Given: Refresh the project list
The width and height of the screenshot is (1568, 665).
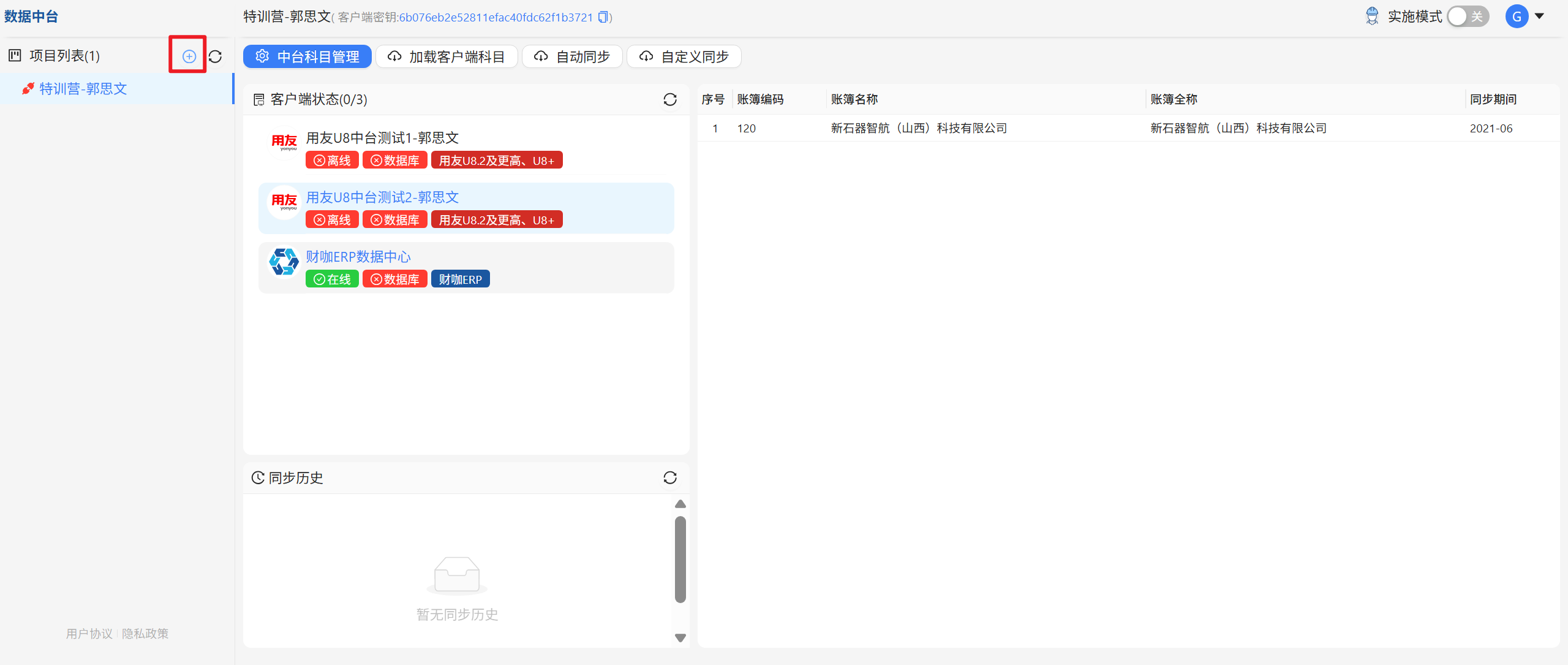Looking at the screenshot, I should (x=215, y=56).
